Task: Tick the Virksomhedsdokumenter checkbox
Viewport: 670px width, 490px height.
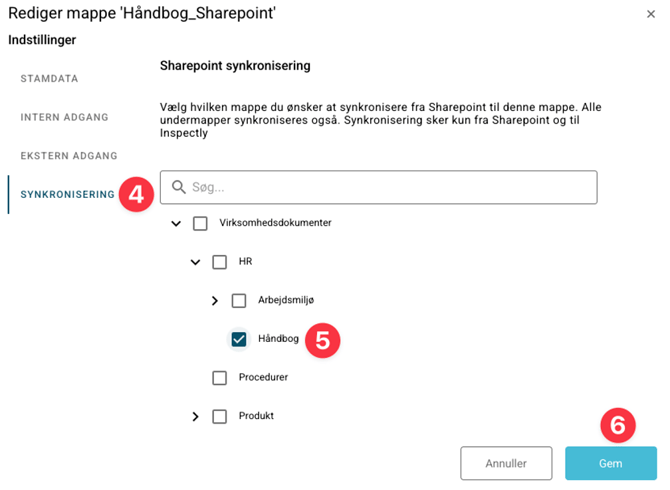Action: 200,223
